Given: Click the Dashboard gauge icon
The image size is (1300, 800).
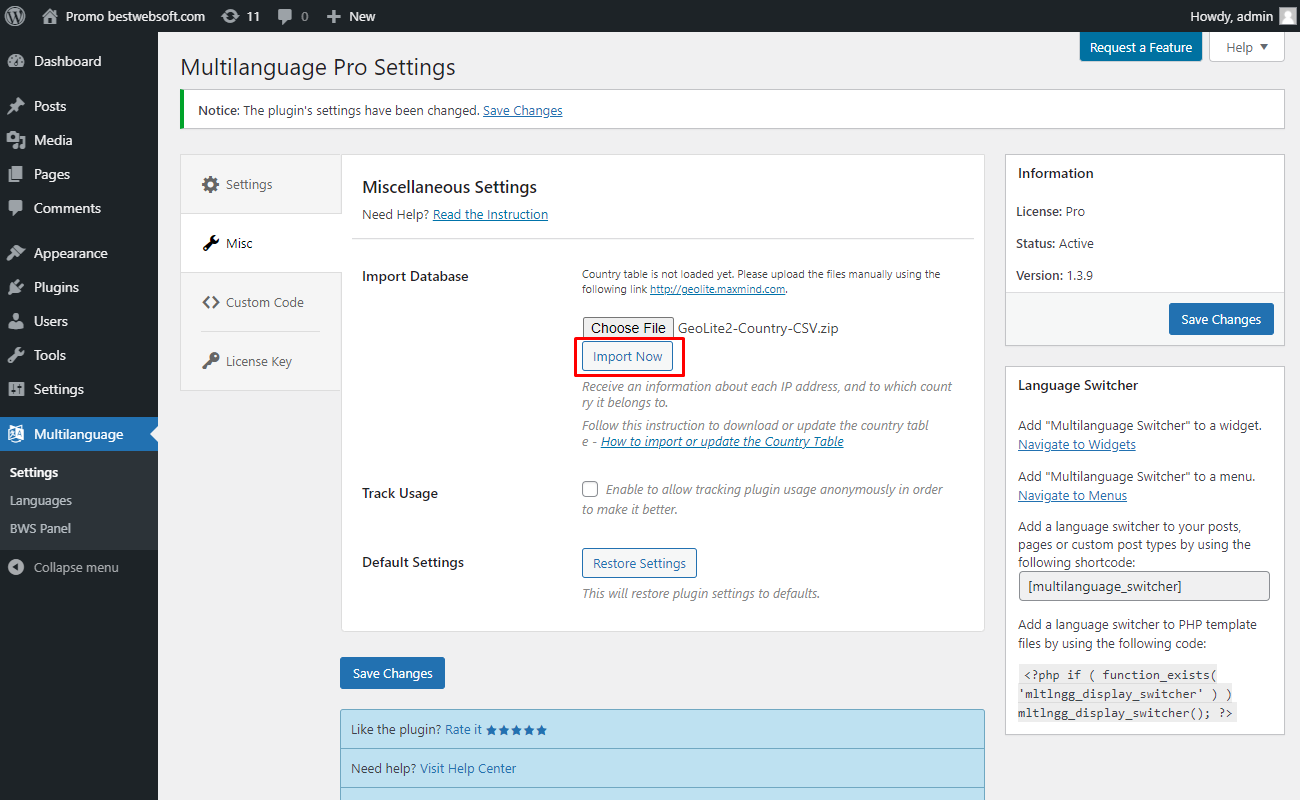Looking at the screenshot, I should (16, 61).
